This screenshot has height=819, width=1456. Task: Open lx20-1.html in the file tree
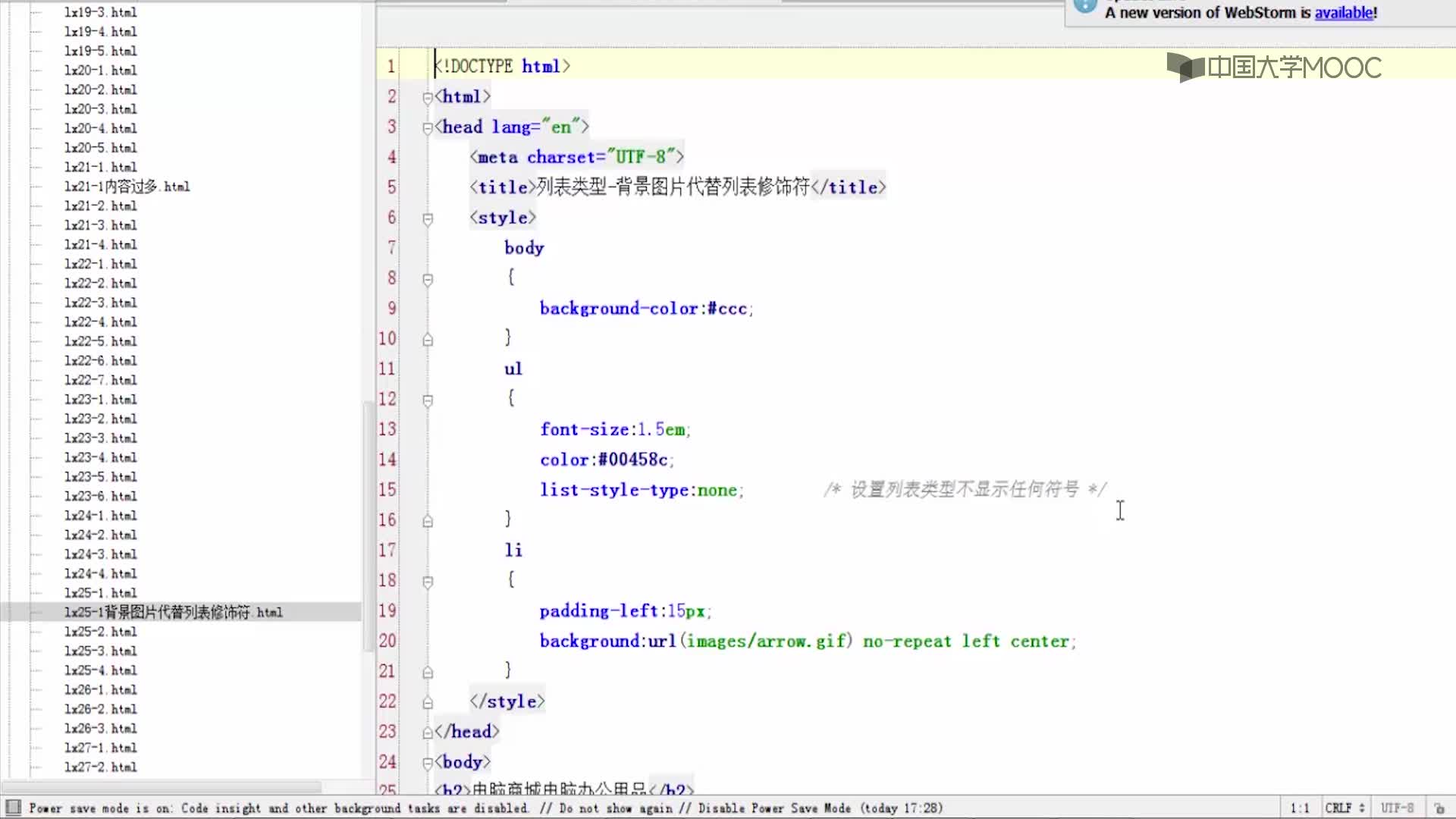pos(100,71)
